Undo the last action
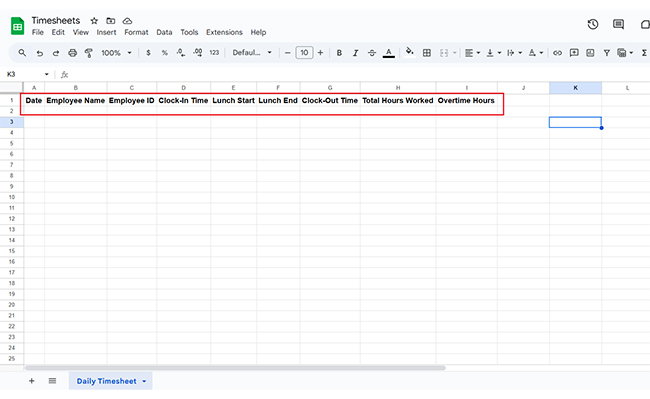The width and height of the screenshot is (650, 399). point(40,53)
